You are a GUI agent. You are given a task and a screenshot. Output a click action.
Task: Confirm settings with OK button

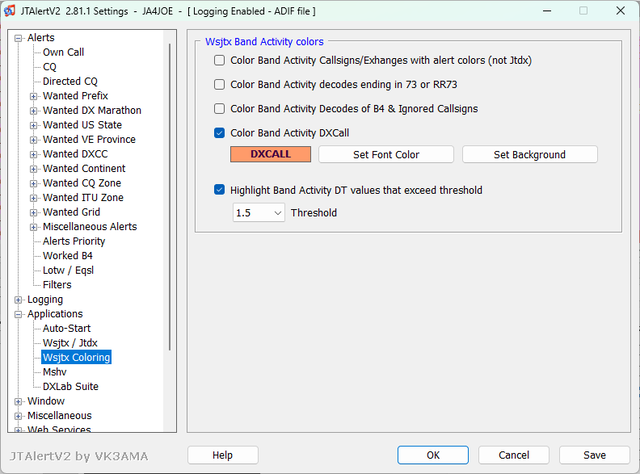(x=433, y=455)
